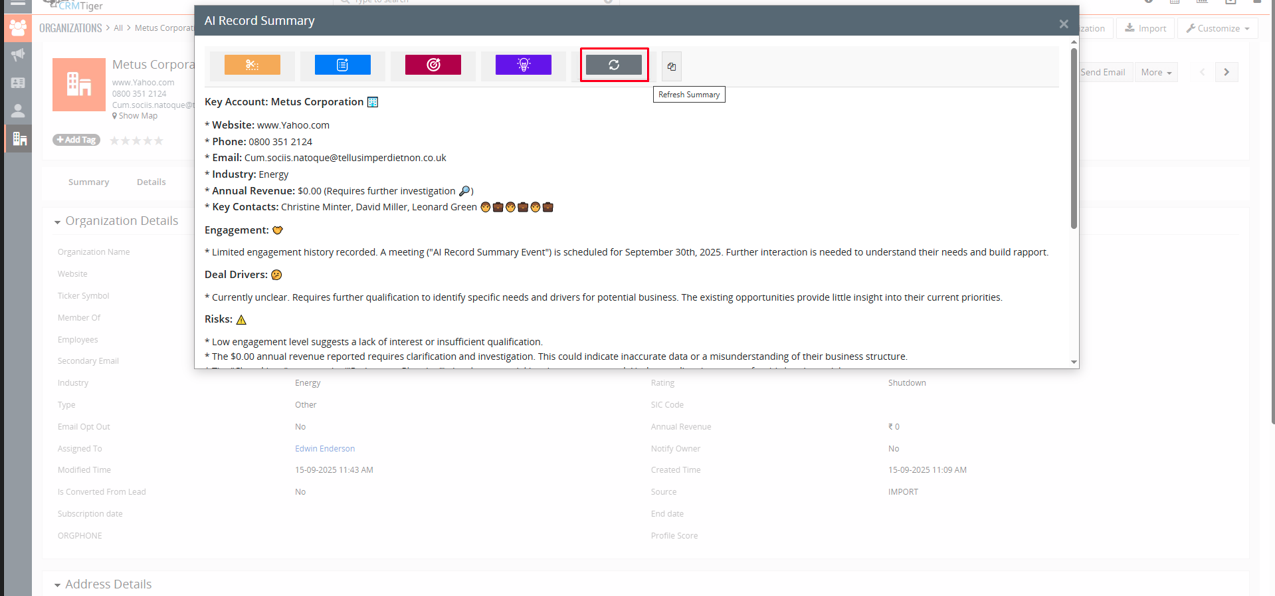Click the Source value IMPORT
The width and height of the screenshot is (1275, 596).
(x=903, y=492)
